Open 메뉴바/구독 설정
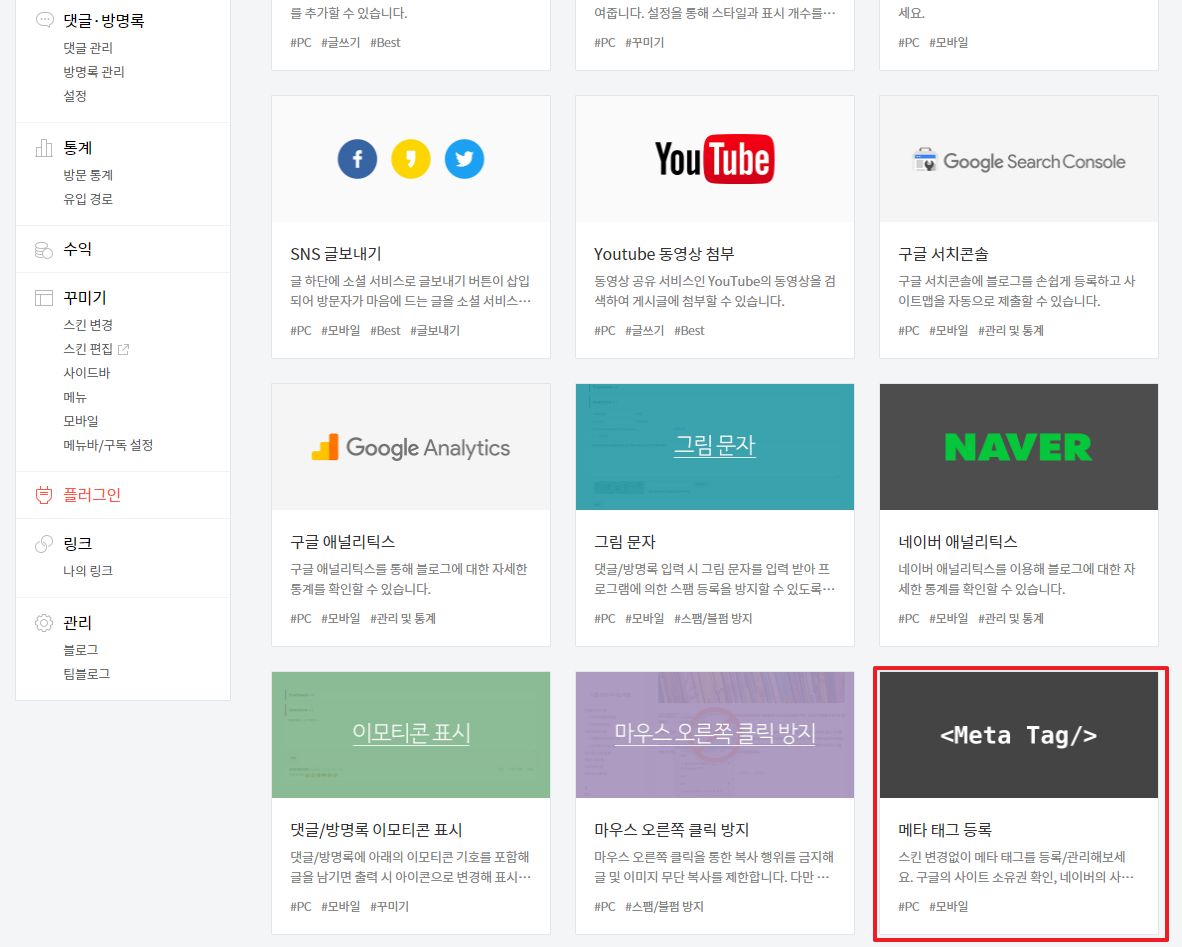This screenshot has width=1182, height=947. click(x=109, y=445)
